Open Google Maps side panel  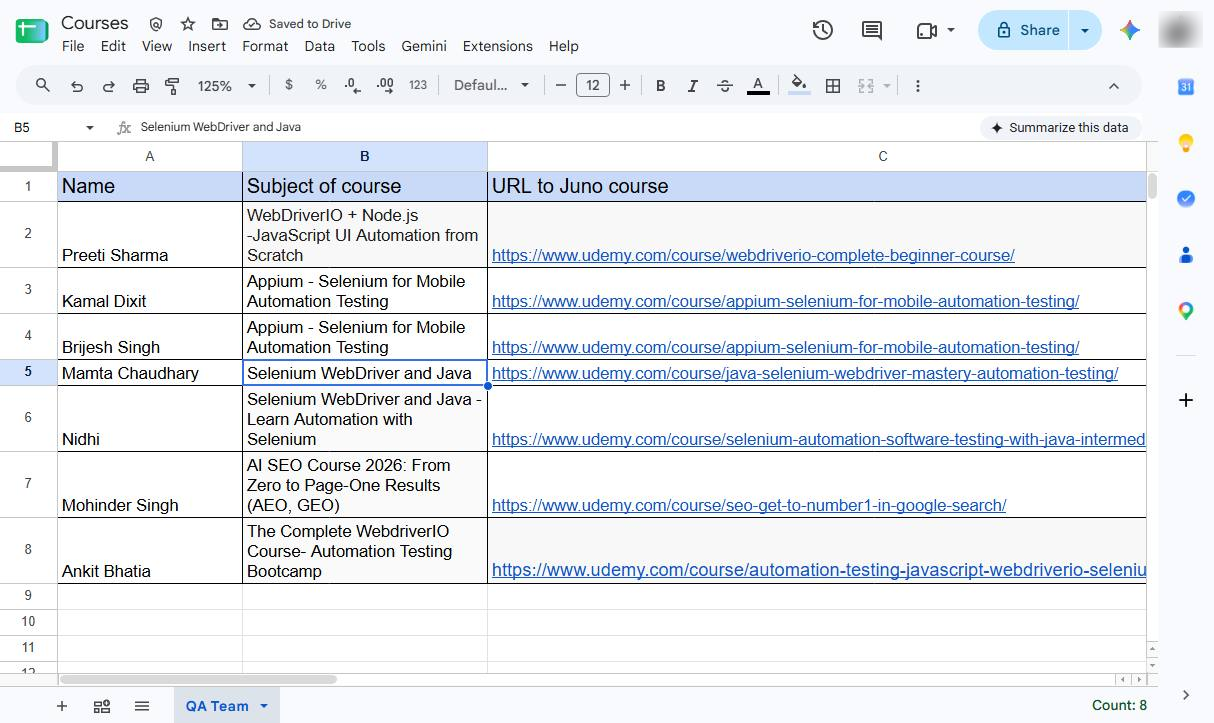point(1186,311)
